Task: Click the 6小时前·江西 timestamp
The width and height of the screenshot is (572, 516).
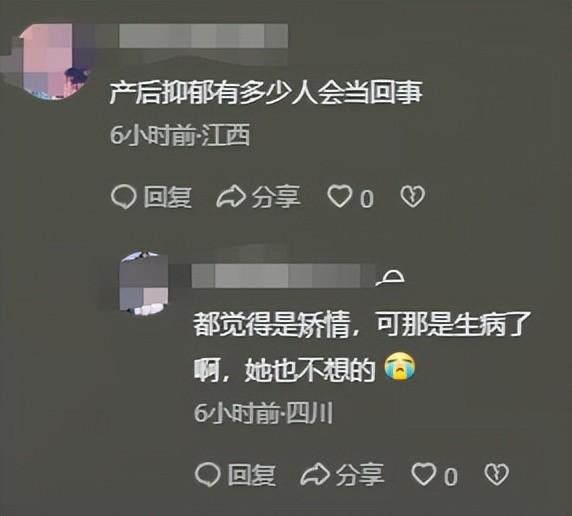Action: (x=180, y=135)
